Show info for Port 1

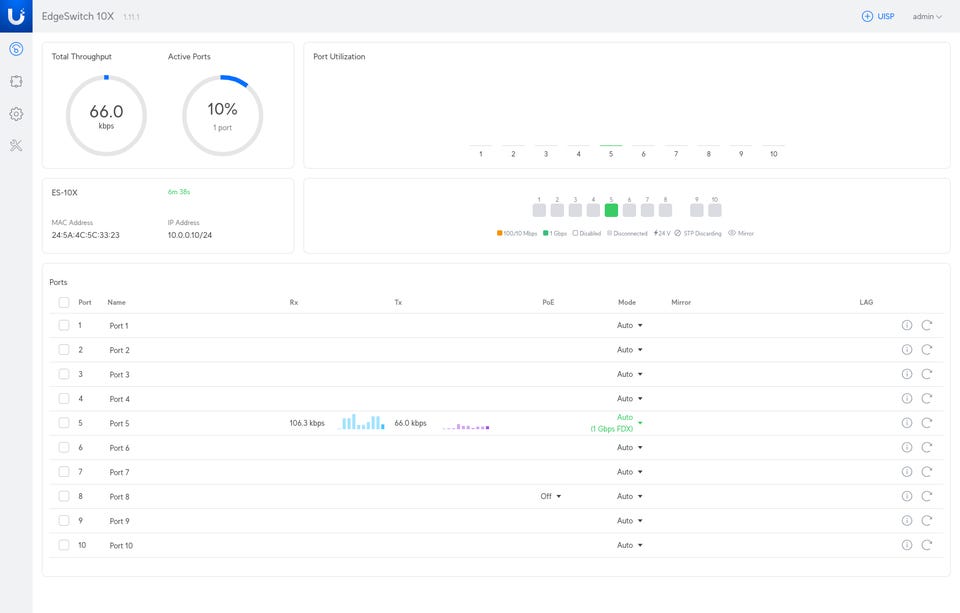point(907,325)
